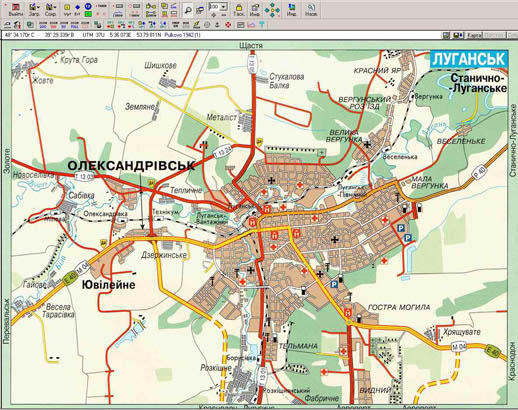Viewport: 518px width, 410px height.
Task: Click the Pulkovo 1942 datum text
Action: 182,35
